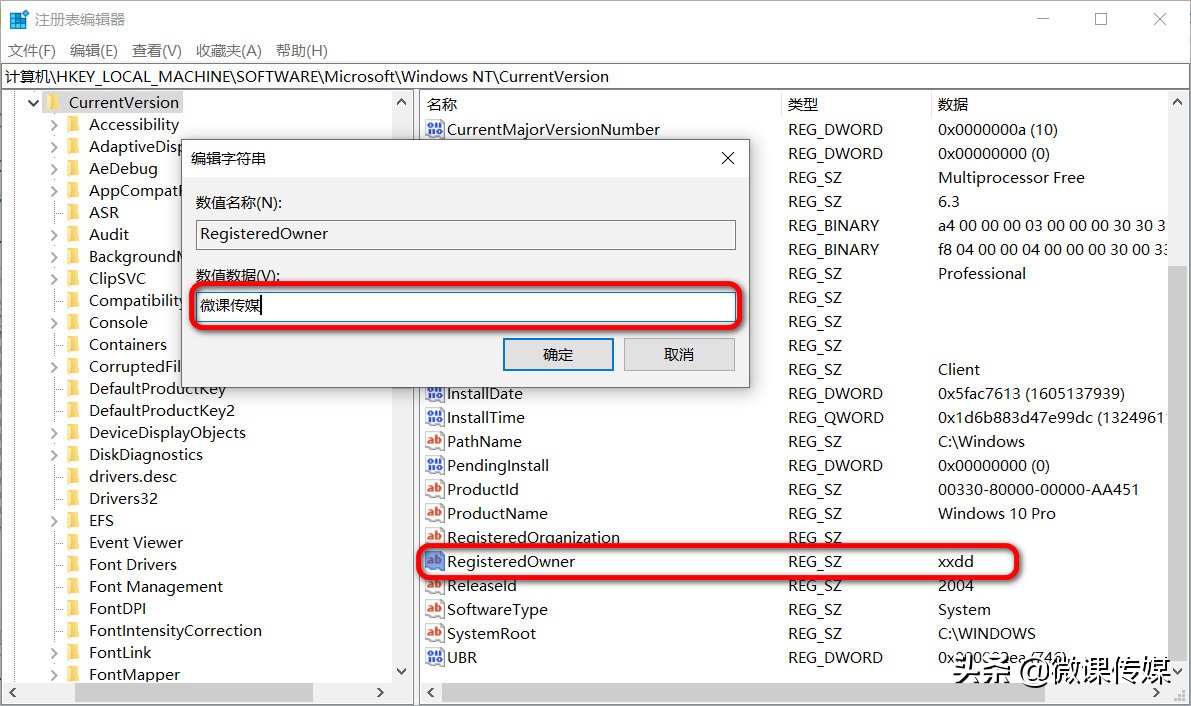
Task: Click the Console folder icon
Action: tap(74, 322)
